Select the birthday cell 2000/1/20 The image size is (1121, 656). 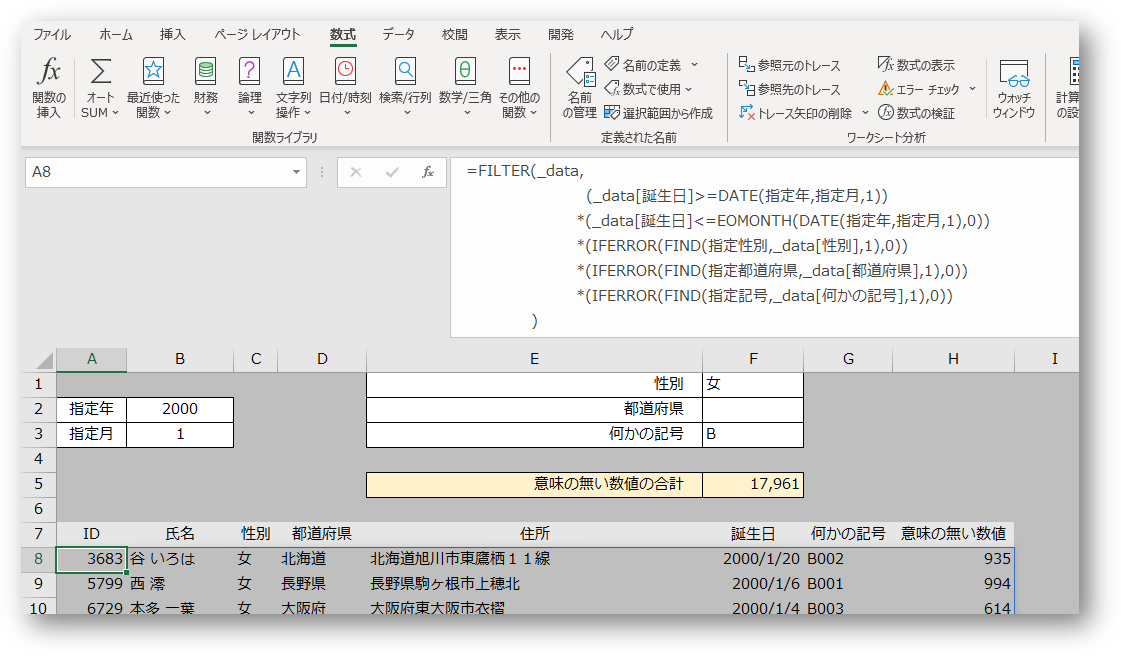(753, 559)
